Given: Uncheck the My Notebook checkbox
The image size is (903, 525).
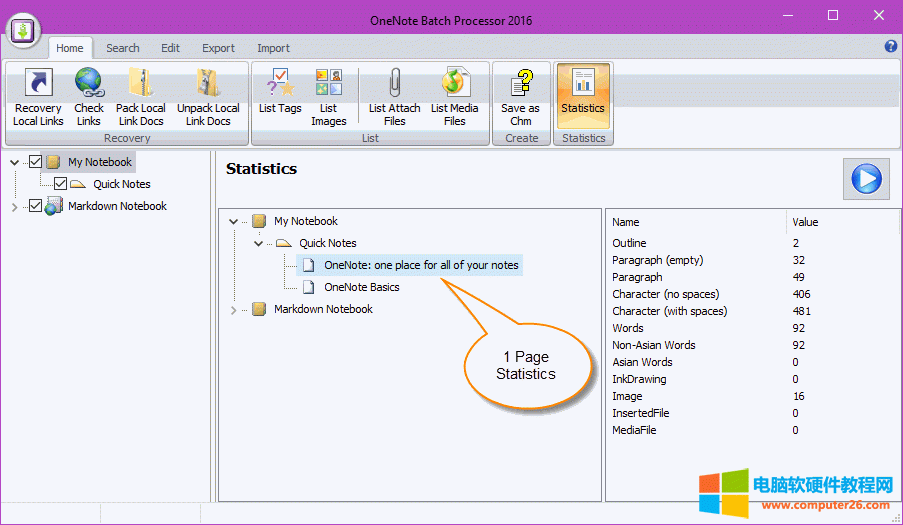Looking at the screenshot, I should pos(36,162).
